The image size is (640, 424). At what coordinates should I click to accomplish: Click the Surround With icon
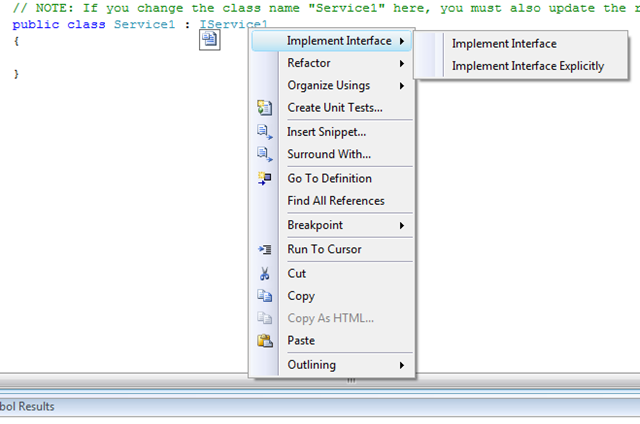264,154
